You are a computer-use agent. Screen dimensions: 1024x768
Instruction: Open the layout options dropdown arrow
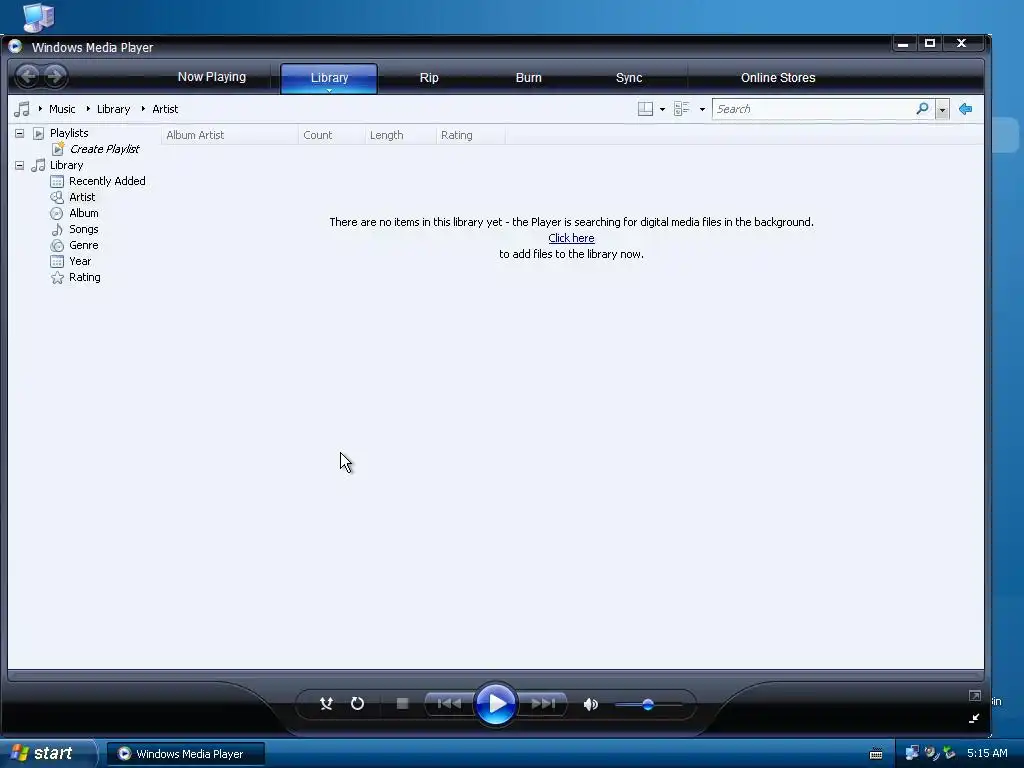[x=662, y=109]
